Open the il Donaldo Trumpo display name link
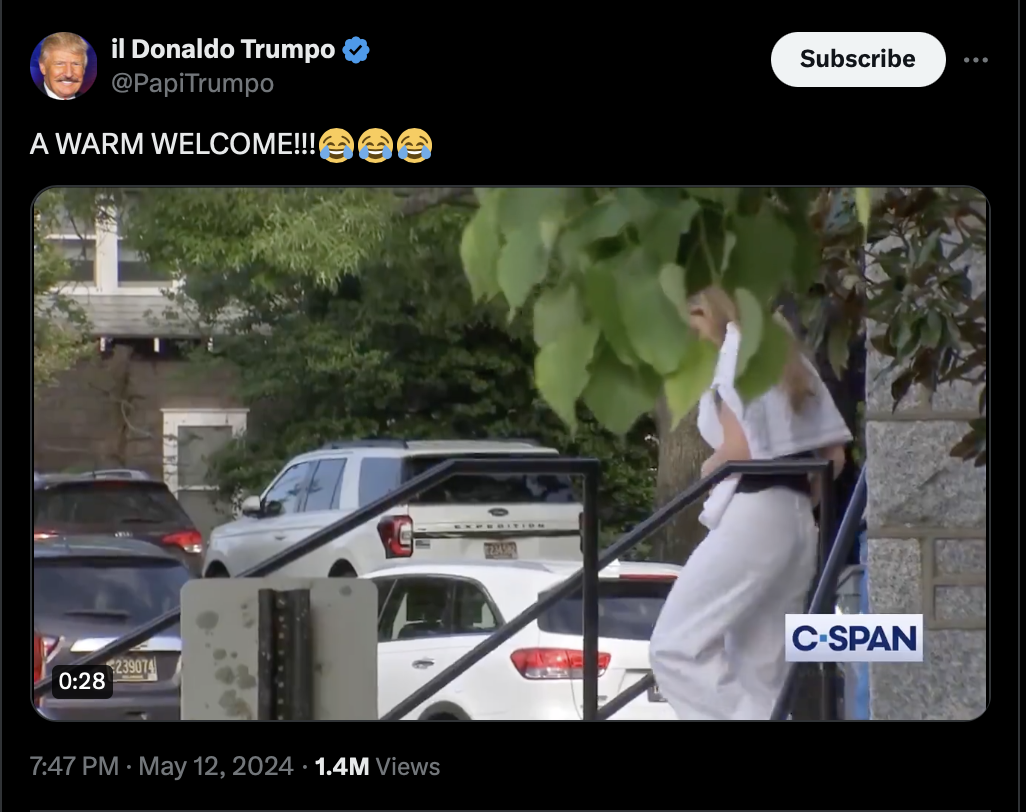 click(223, 49)
